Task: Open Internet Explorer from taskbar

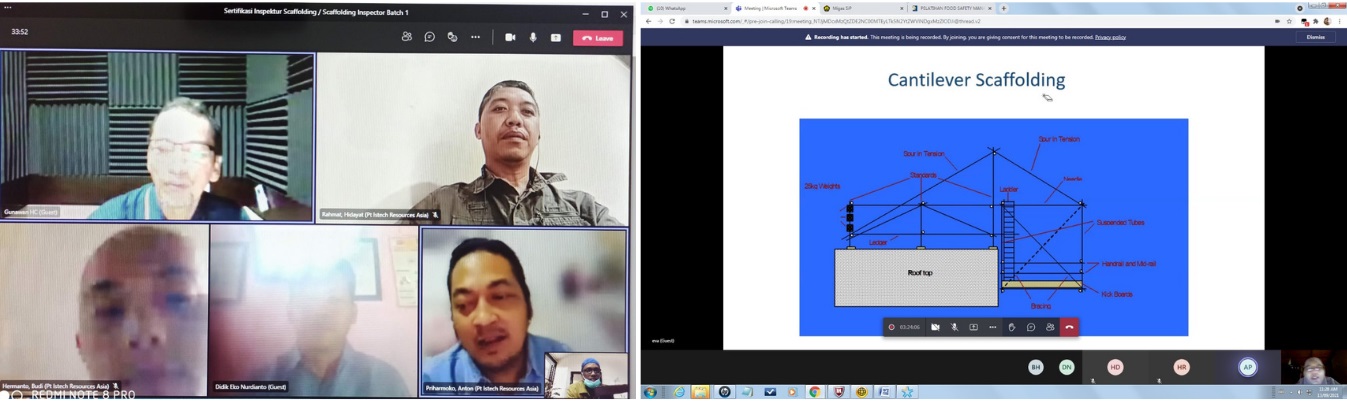Action: [x=679, y=392]
